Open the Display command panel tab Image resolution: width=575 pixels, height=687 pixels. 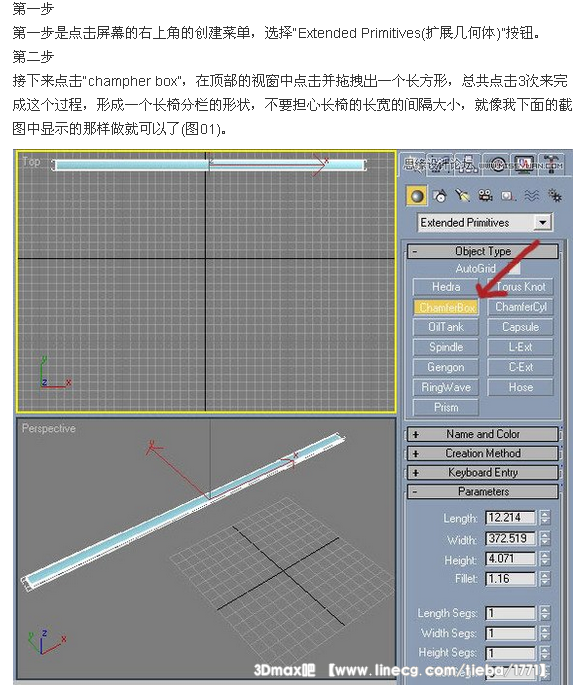[x=524, y=164]
